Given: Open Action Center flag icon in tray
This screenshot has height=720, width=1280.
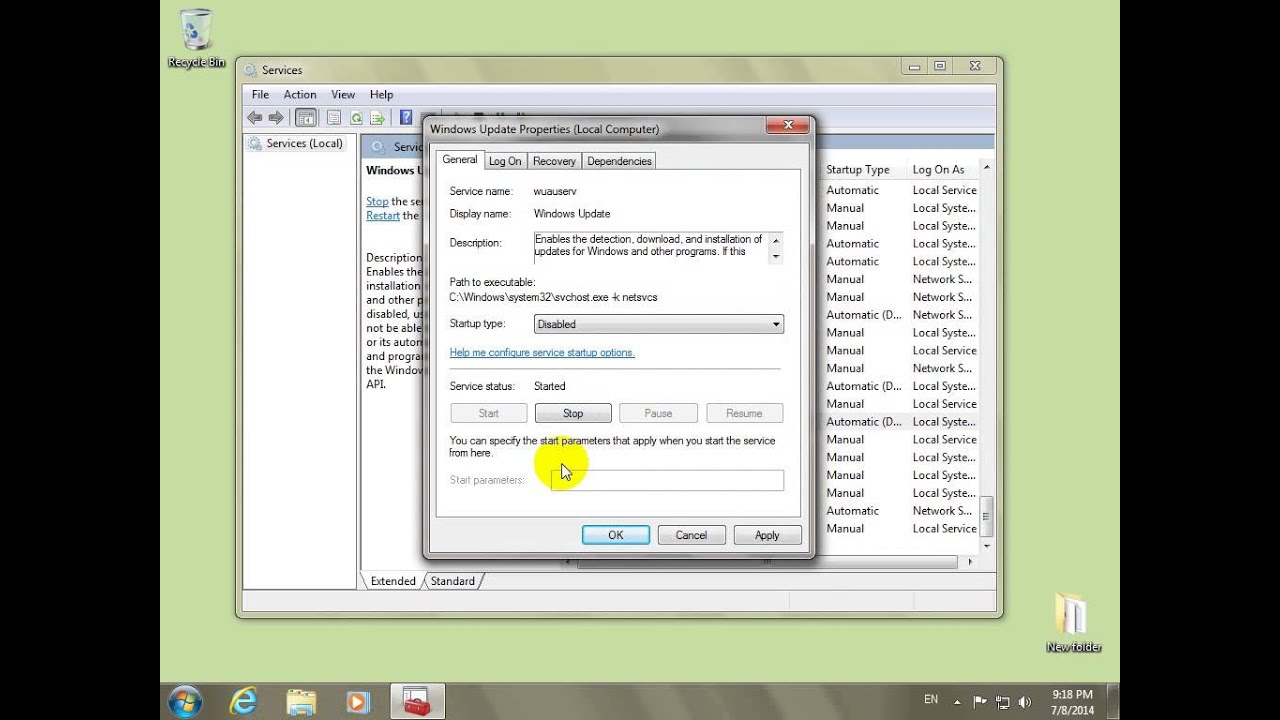Looking at the screenshot, I should (x=980, y=702).
